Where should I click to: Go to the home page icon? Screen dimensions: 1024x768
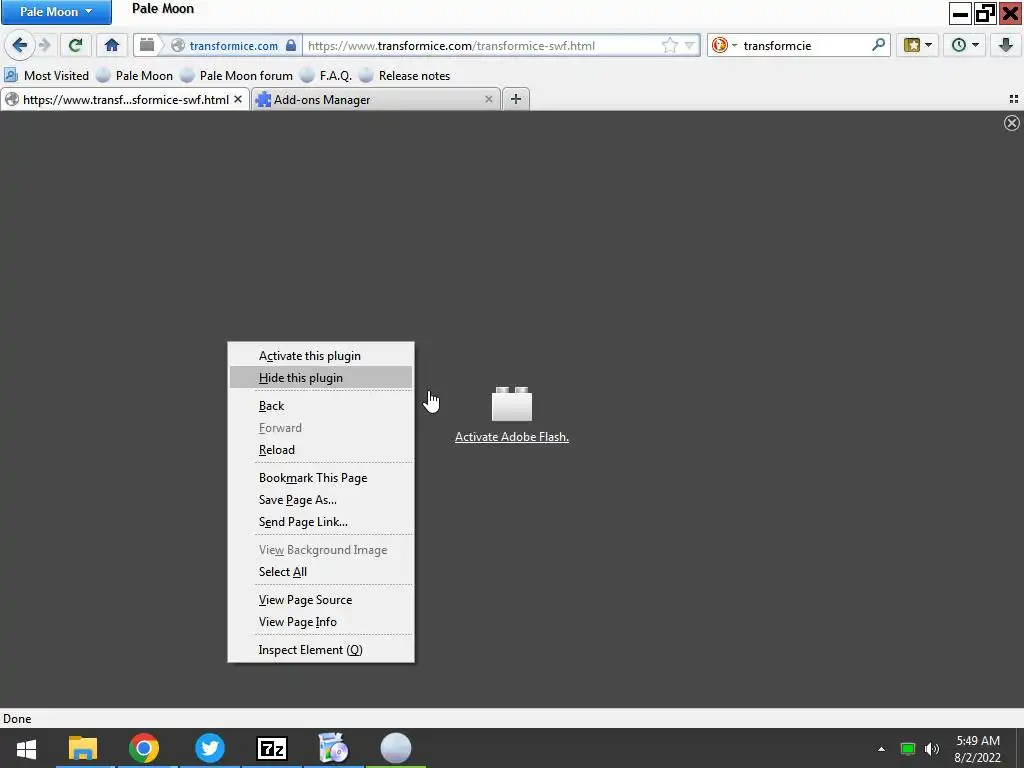click(112, 45)
